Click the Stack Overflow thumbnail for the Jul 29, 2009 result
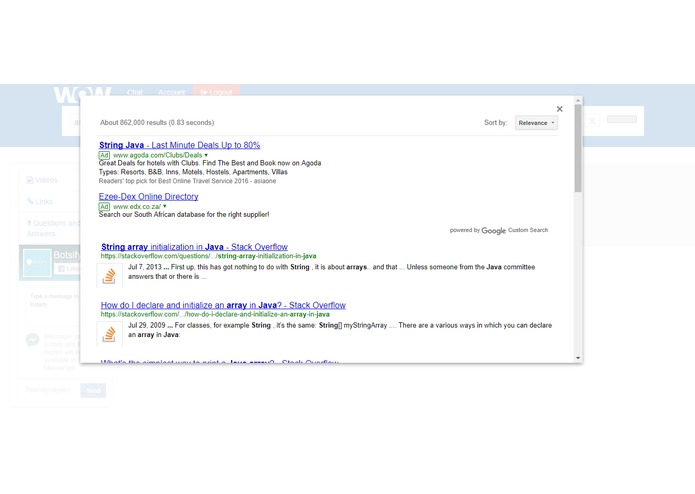Viewport: 695px width, 494px height. 109,334
